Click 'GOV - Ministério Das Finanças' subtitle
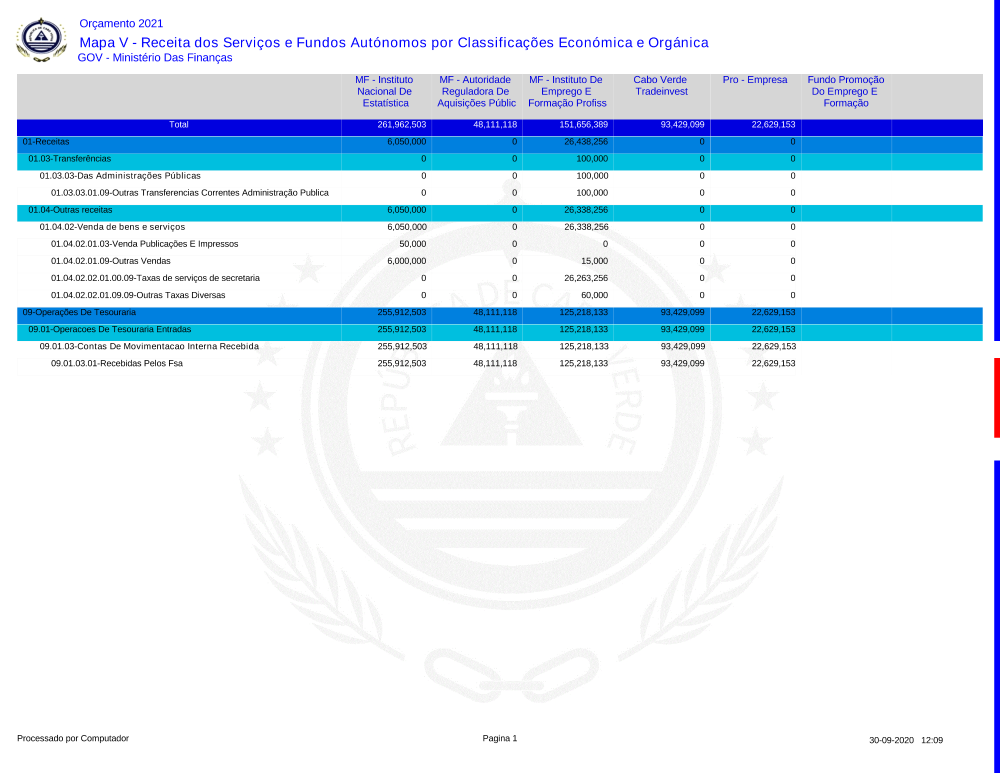The image size is (1000, 773). 155,58
